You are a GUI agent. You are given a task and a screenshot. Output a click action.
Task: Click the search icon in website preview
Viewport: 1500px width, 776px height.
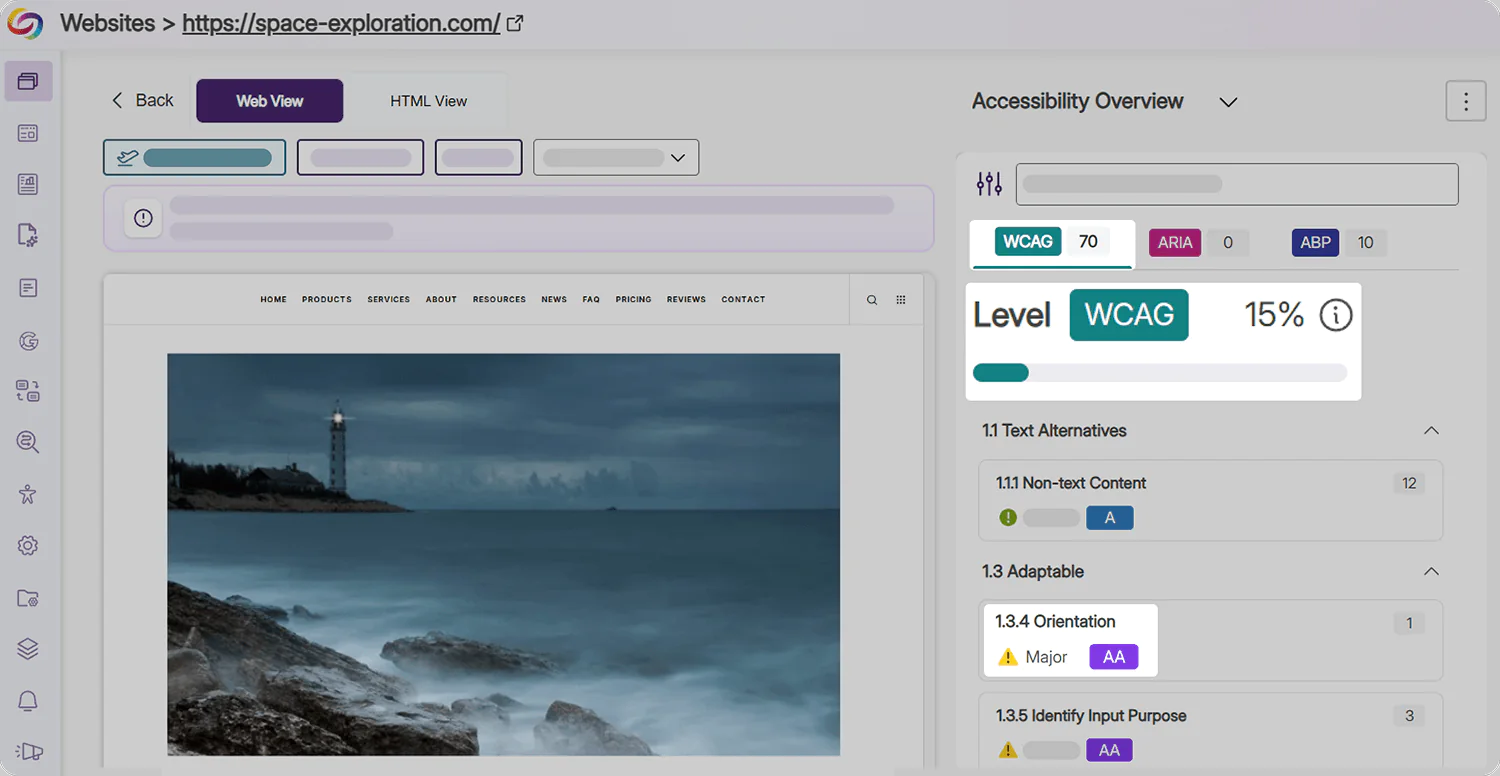click(x=872, y=300)
